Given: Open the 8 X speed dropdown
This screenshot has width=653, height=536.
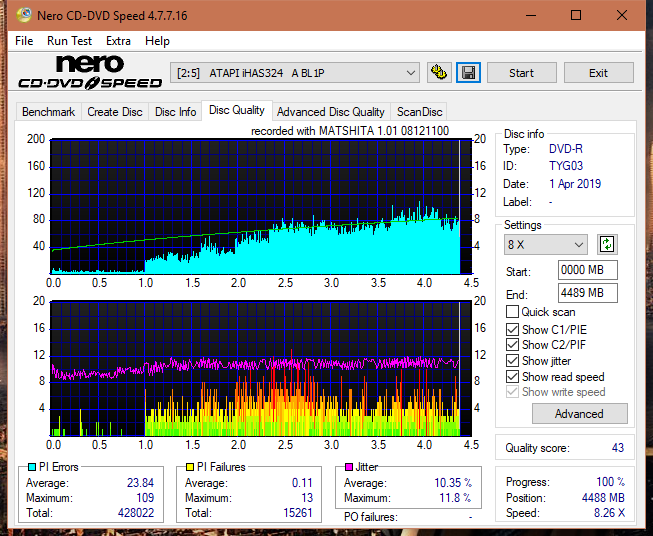Looking at the screenshot, I should 546,244.
